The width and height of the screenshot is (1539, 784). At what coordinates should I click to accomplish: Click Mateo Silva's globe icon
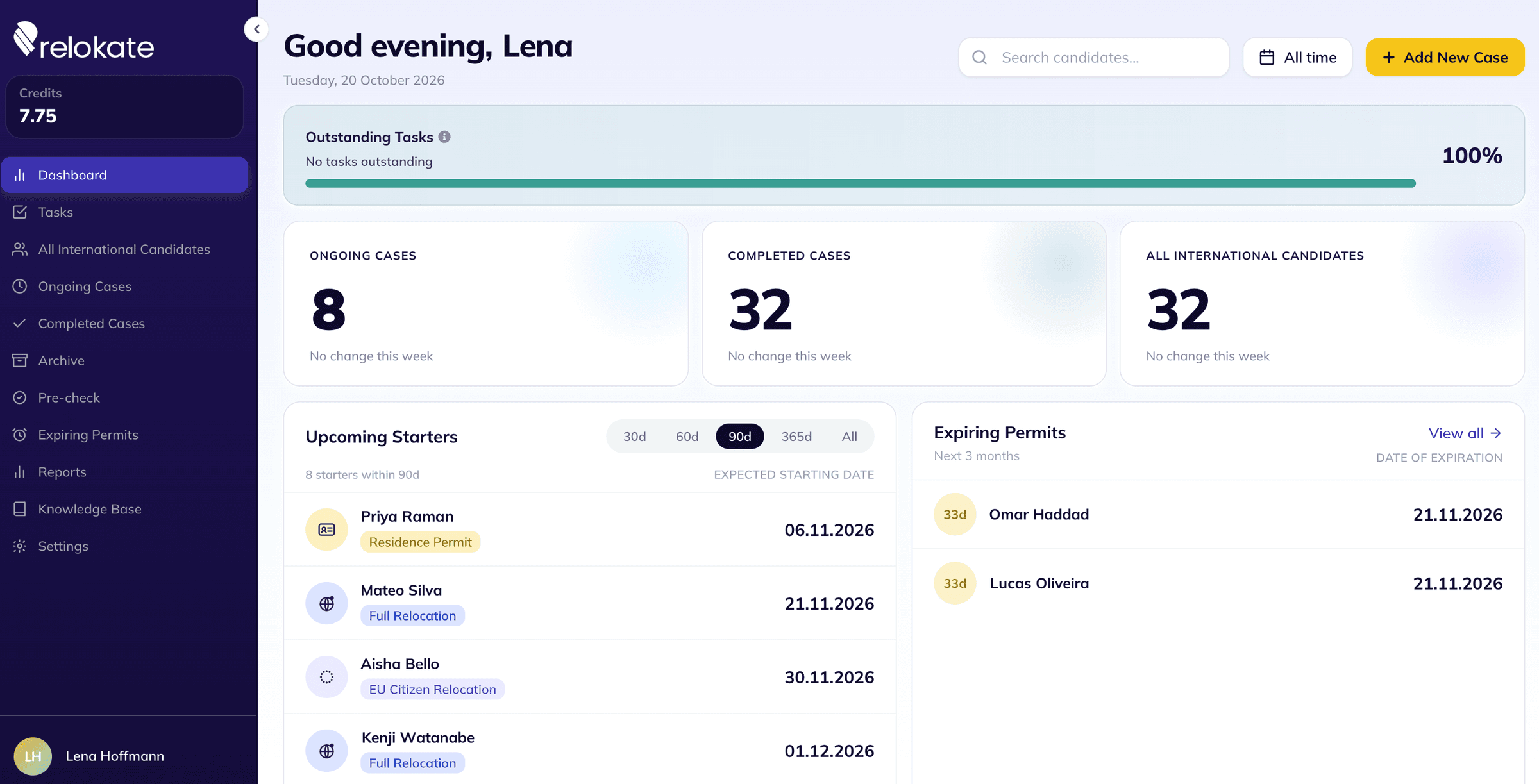tap(326, 603)
